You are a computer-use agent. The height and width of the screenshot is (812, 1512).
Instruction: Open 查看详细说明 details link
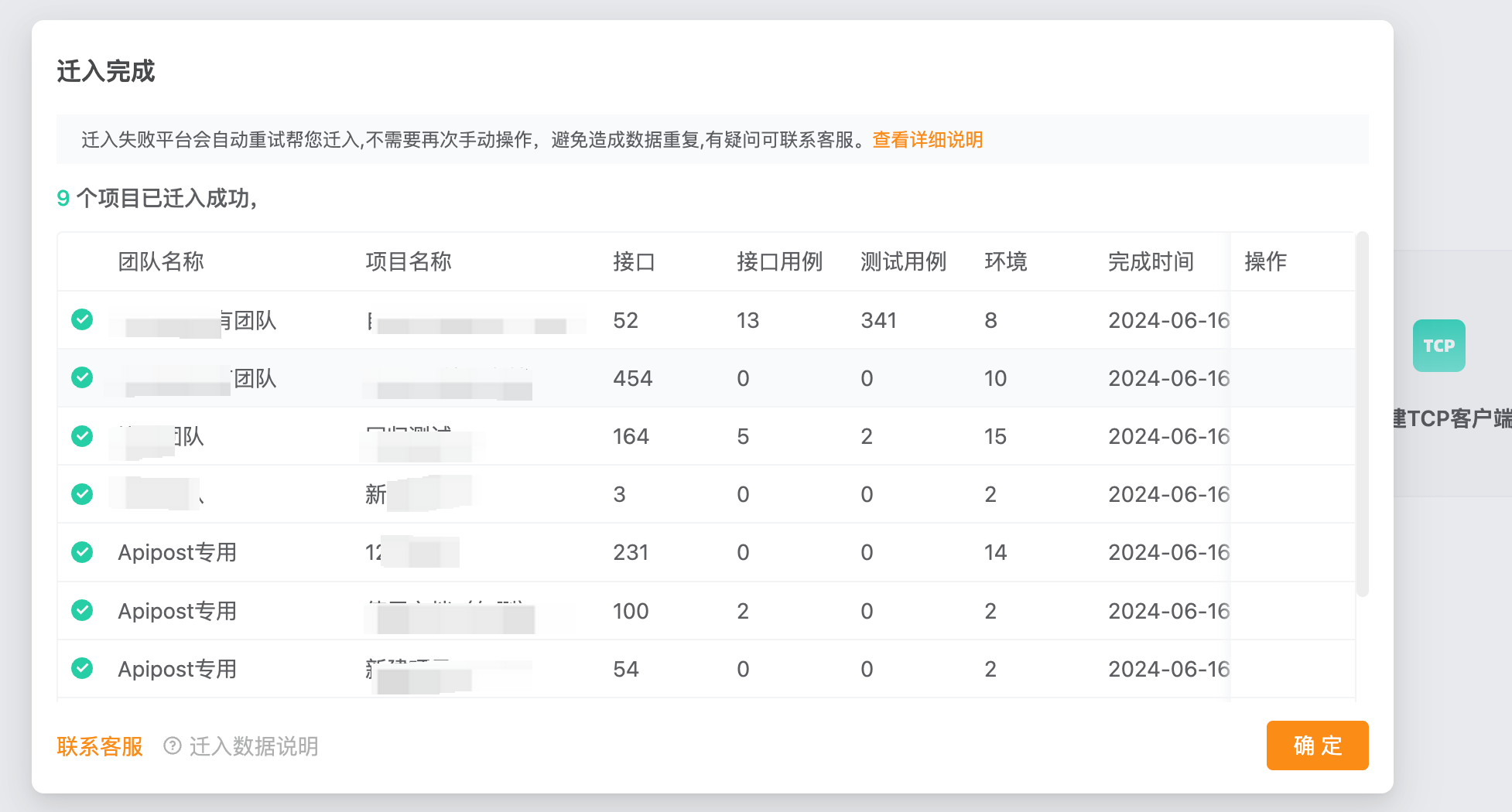point(928,140)
